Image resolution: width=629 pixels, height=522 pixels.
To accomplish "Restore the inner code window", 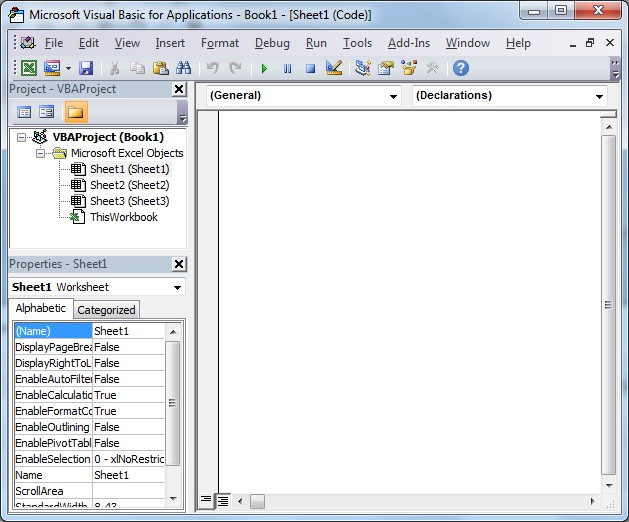I will (590, 43).
